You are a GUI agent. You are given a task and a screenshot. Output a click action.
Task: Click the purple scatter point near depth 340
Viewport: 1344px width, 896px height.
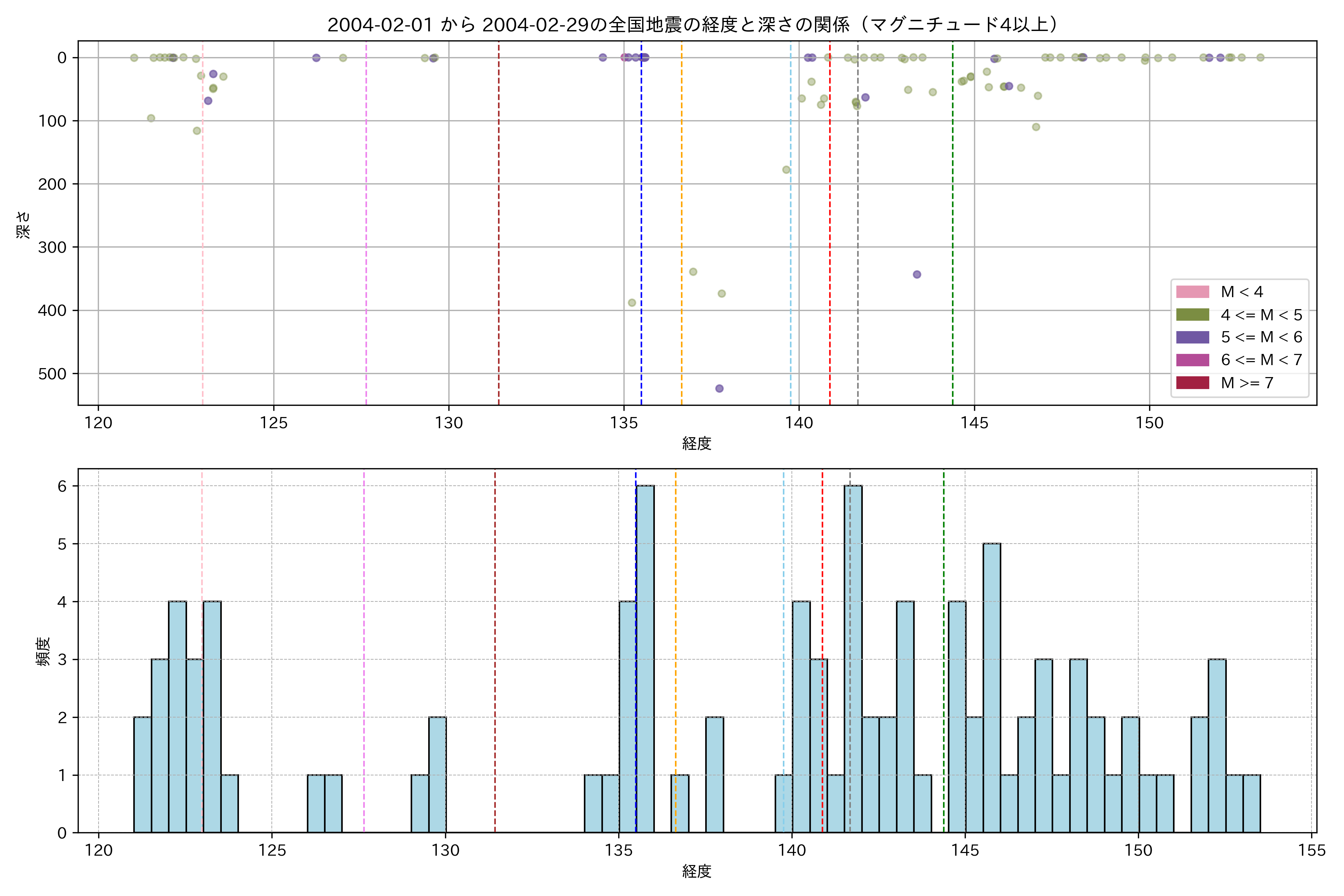point(917,274)
